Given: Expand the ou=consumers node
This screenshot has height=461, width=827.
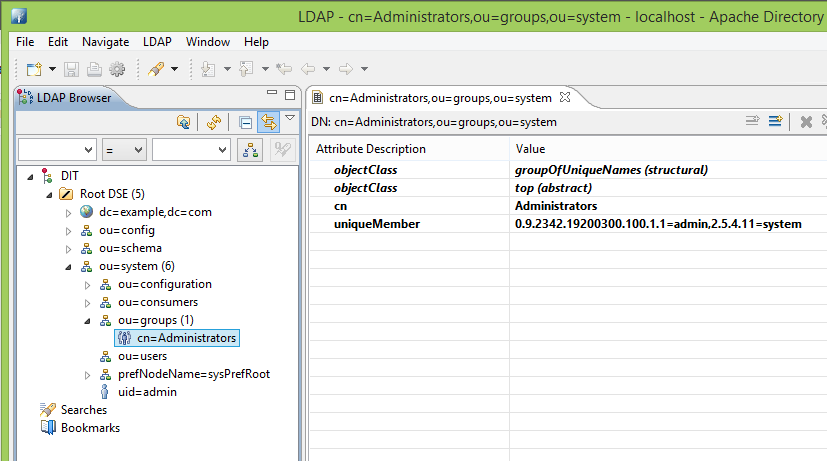Looking at the screenshot, I should coord(87,303).
